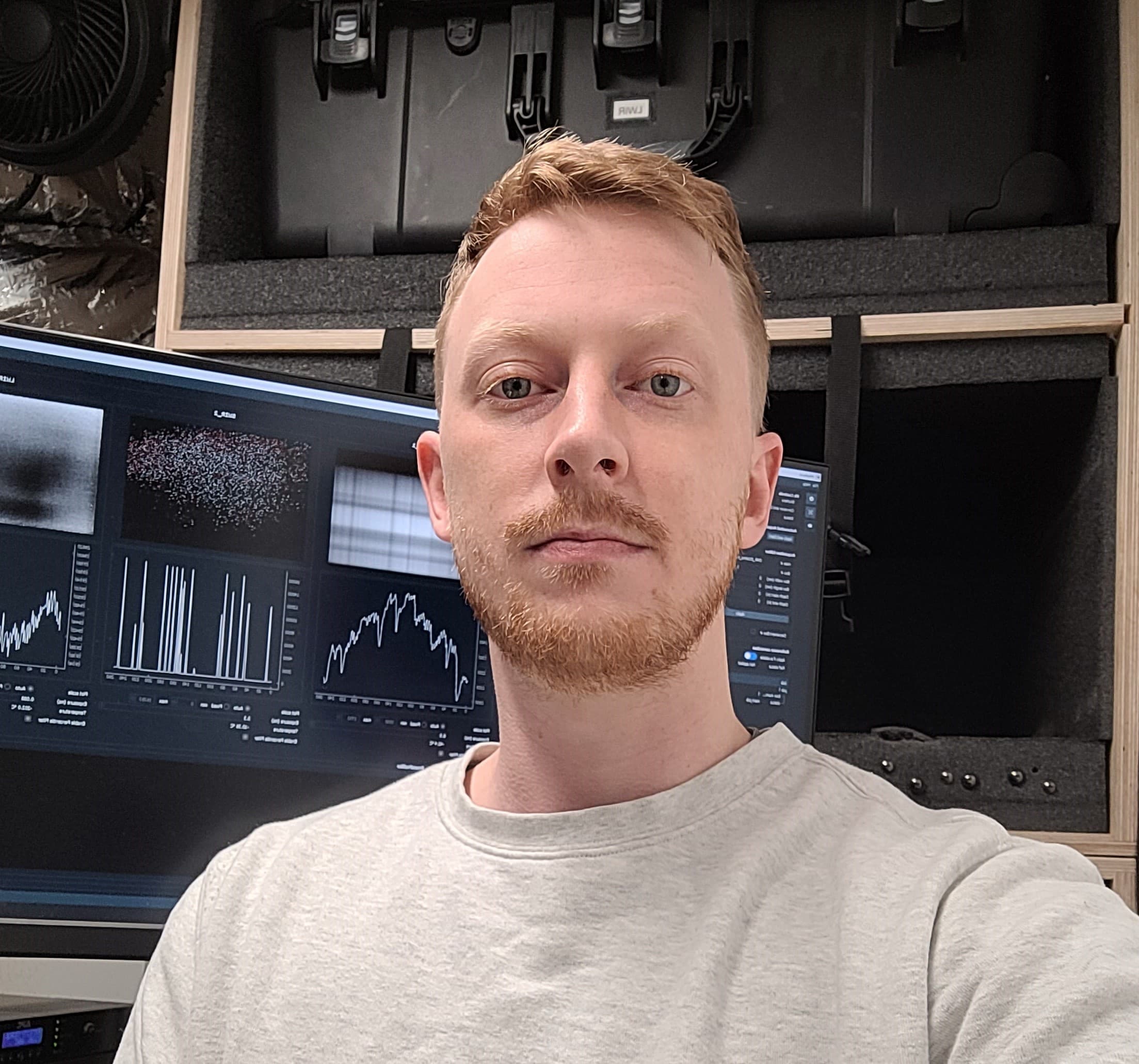
Task: Click the highlighted button in the side window
Action: pos(780,538)
